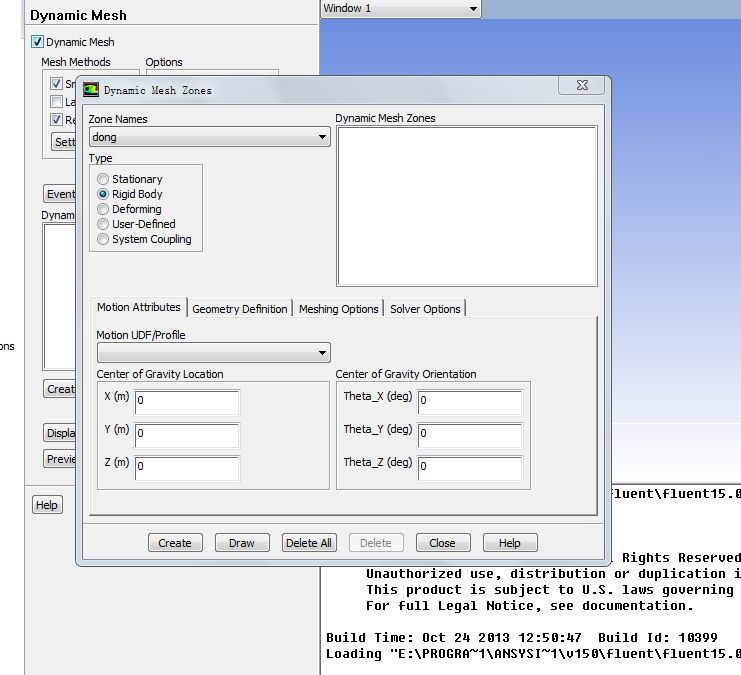Open the Window 1 dropdown
The image size is (741, 675).
401,9
